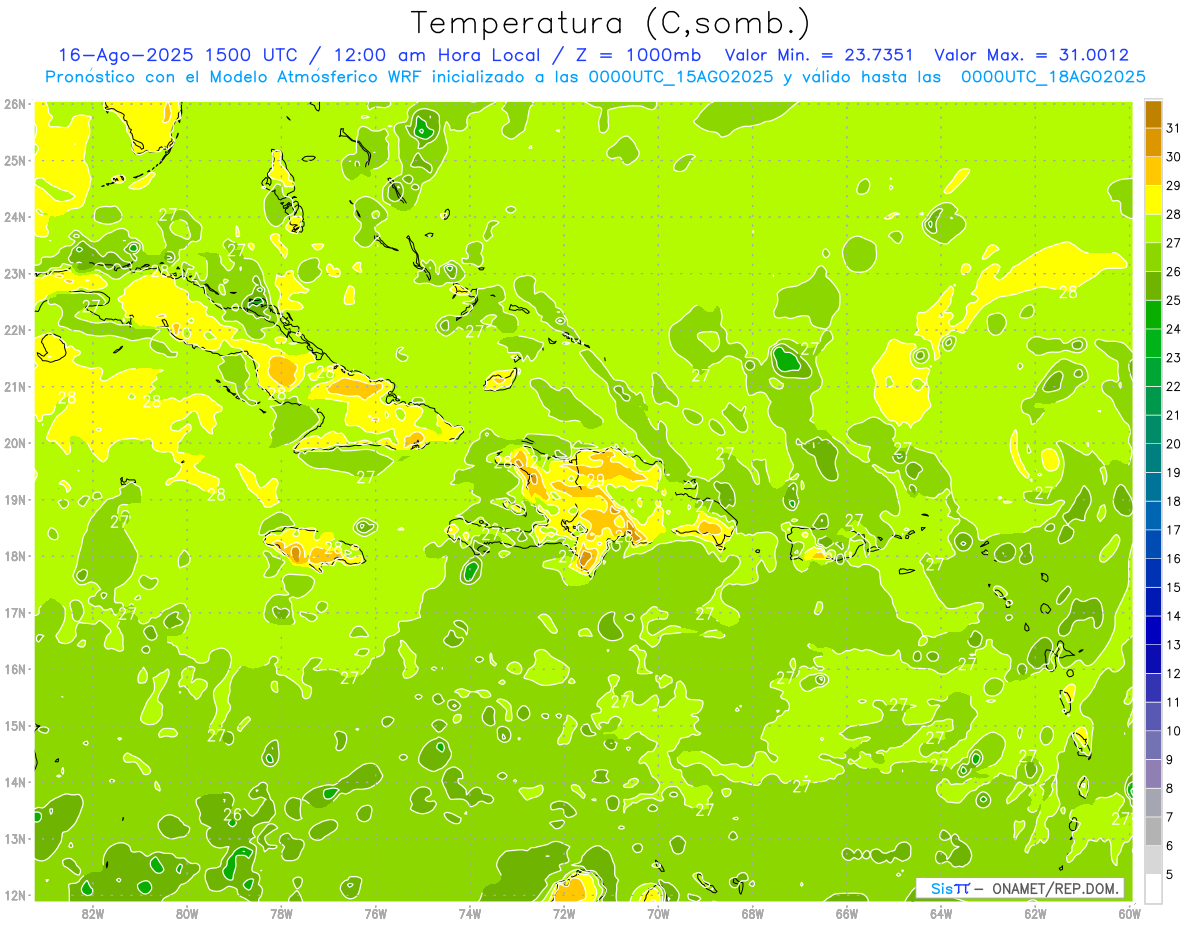This screenshot has height=927, width=1200.
Task: Click the 'Z = 1000mb' level text
Action: pos(634,55)
